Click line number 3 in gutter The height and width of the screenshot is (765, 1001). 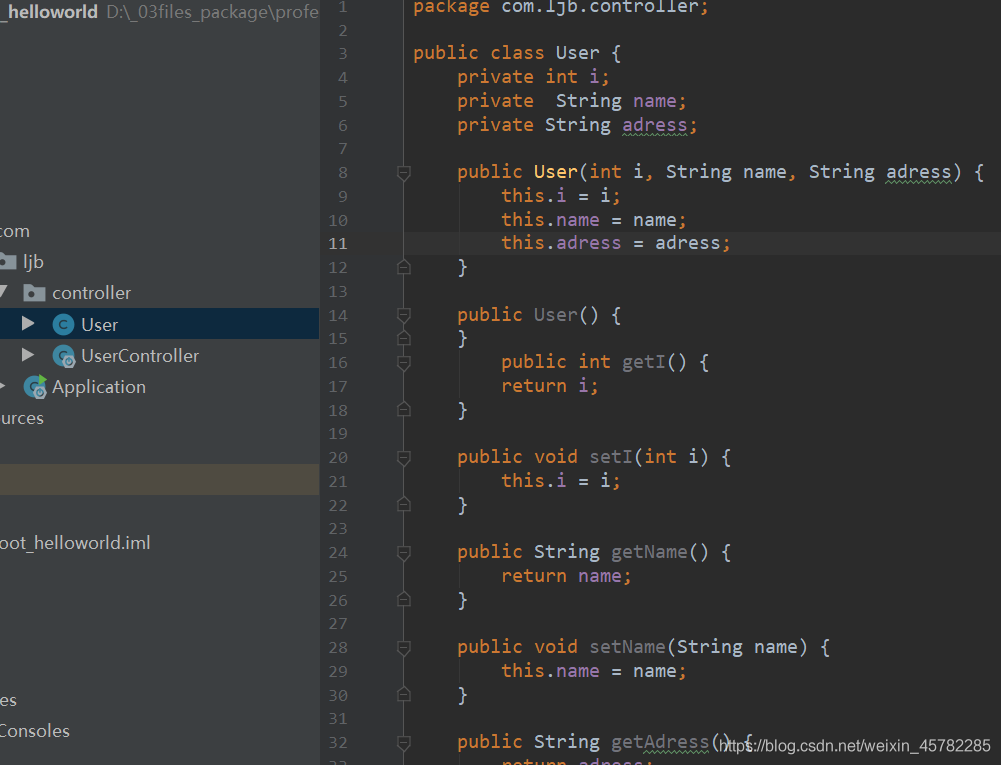[x=343, y=54]
